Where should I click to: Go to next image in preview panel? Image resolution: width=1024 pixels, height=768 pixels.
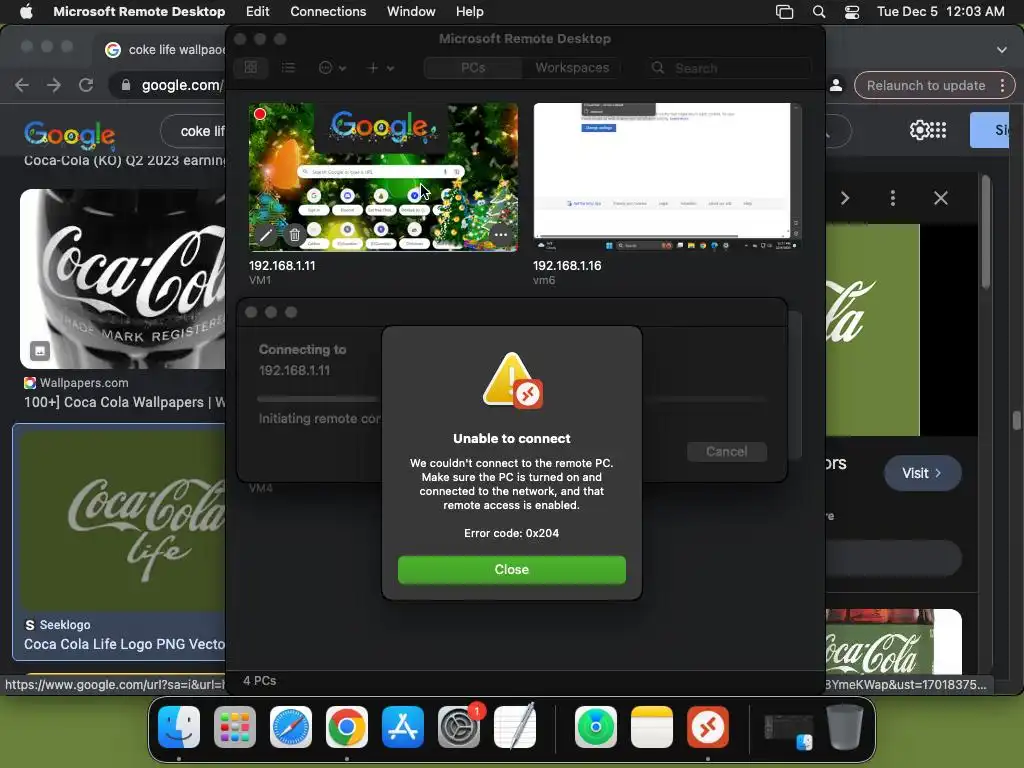click(x=845, y=198)
